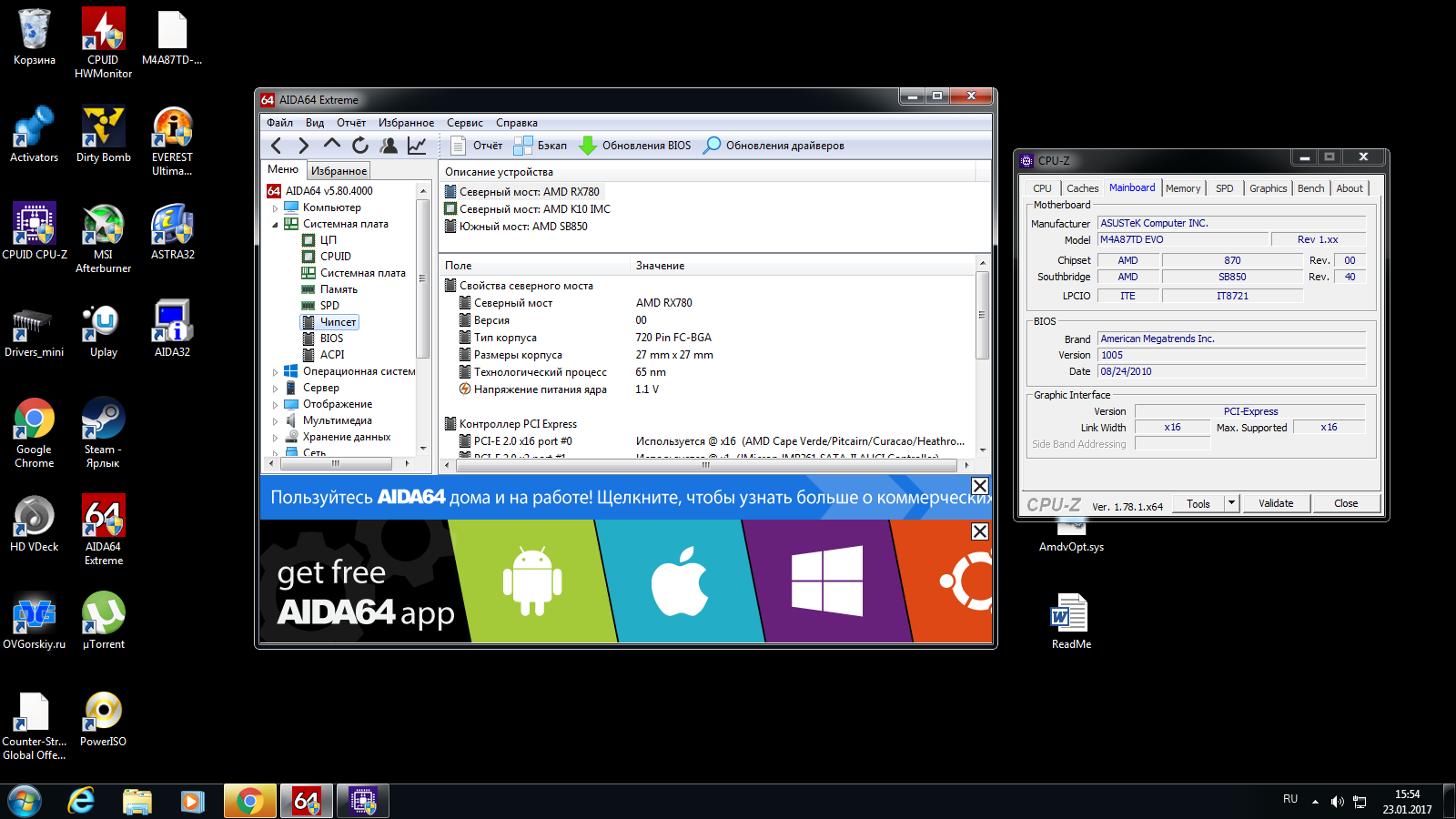
Task: Select the MSI Afterburner desktop icon
Action: coord(103,238)
